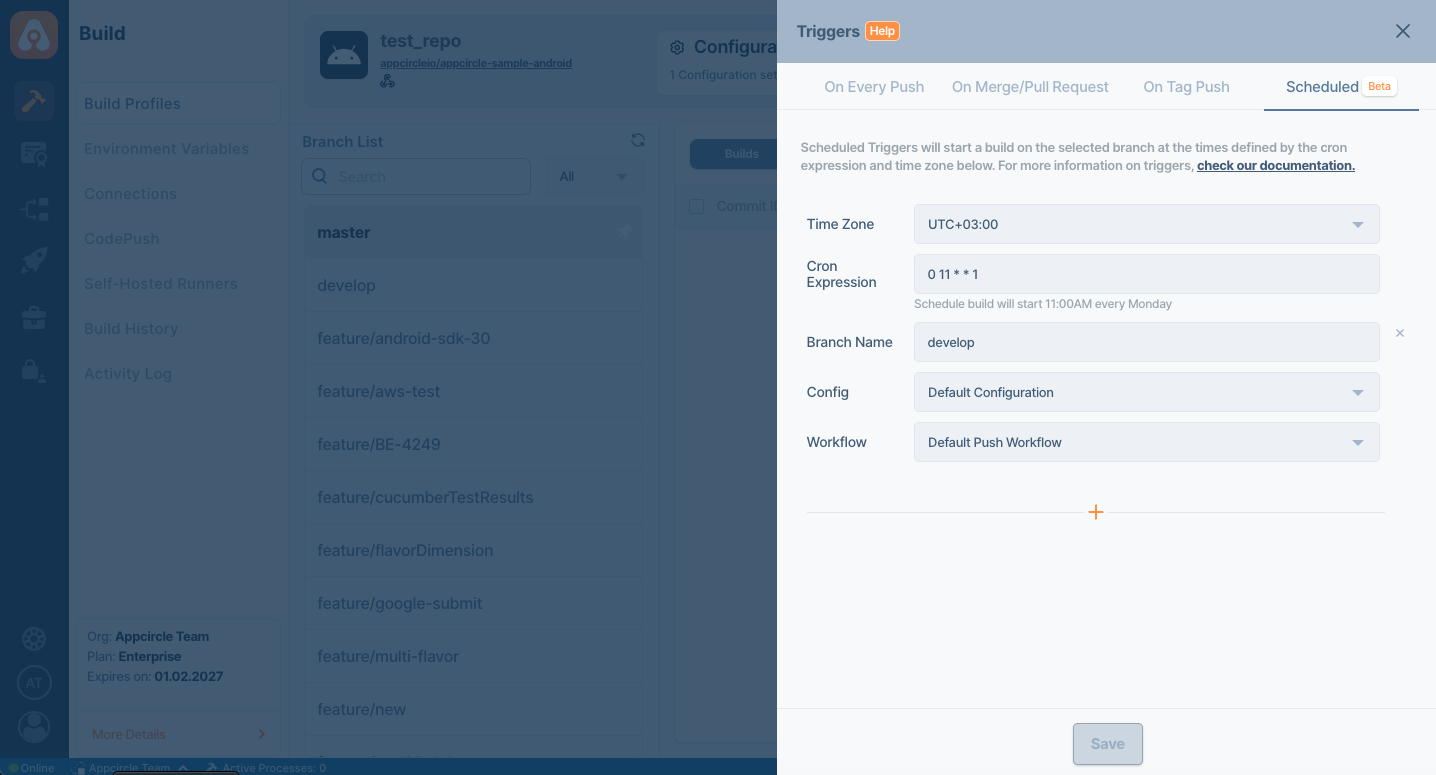This screenshot has height=775, width=1436.
Task: Click the branch Search field
Action: pos(416,176)
